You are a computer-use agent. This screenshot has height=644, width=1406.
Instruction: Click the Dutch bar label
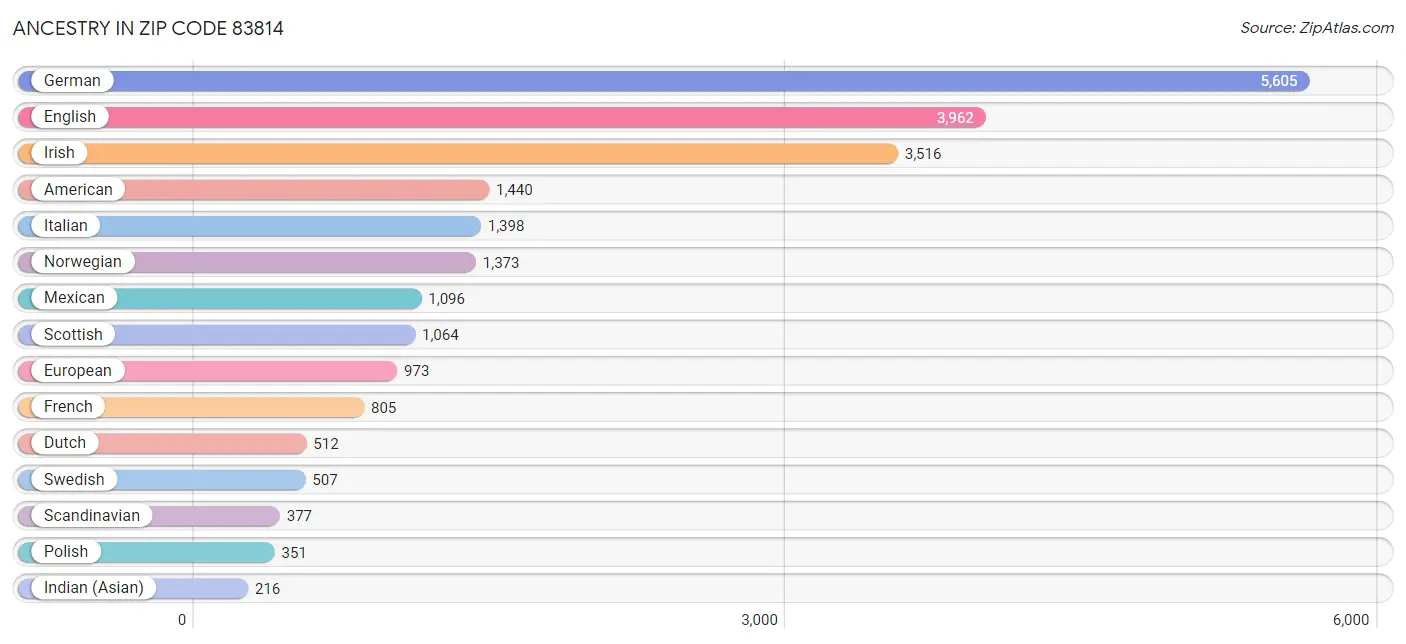pyautogui.click(x=65, y=443)
